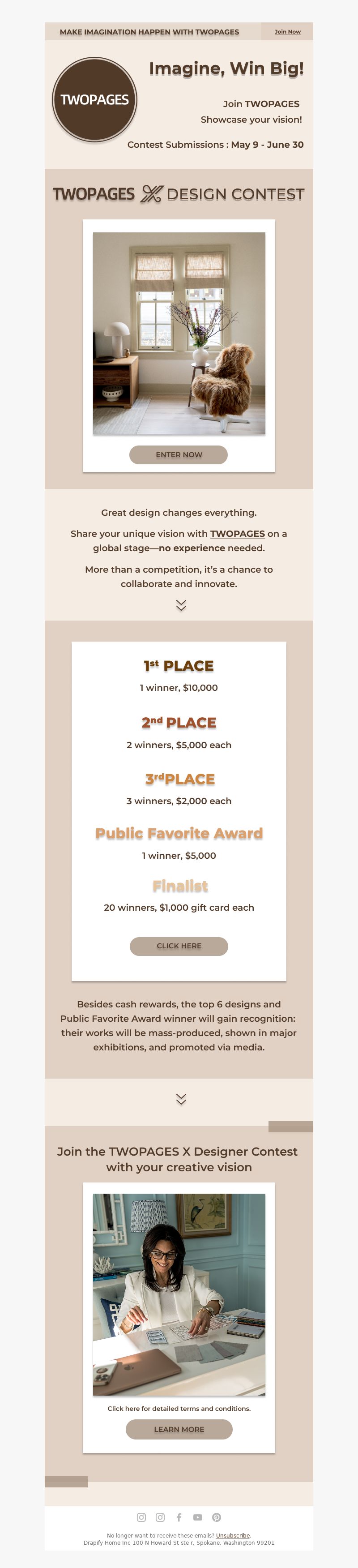Click the crossed X logo in contest title
Viewport: 358px width, 1568px height.
pos(152,194)
